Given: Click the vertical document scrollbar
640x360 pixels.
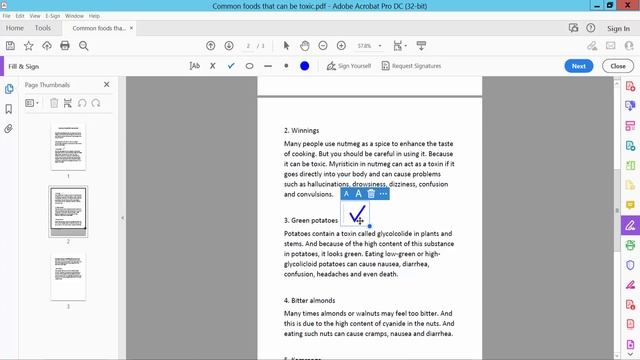Looking at the screenshot, I should (617, 211).
